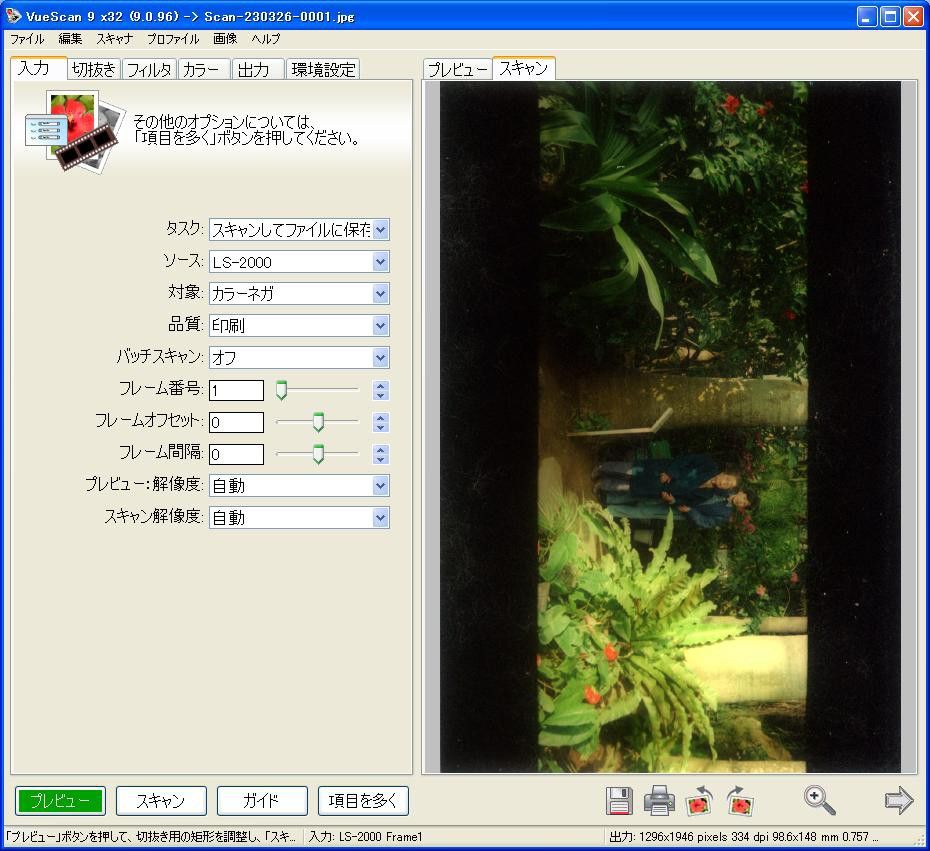Click the 入力: LS-2000 Frame1 status text
Screen dimensions: 930x851
(x=365, y=837)
